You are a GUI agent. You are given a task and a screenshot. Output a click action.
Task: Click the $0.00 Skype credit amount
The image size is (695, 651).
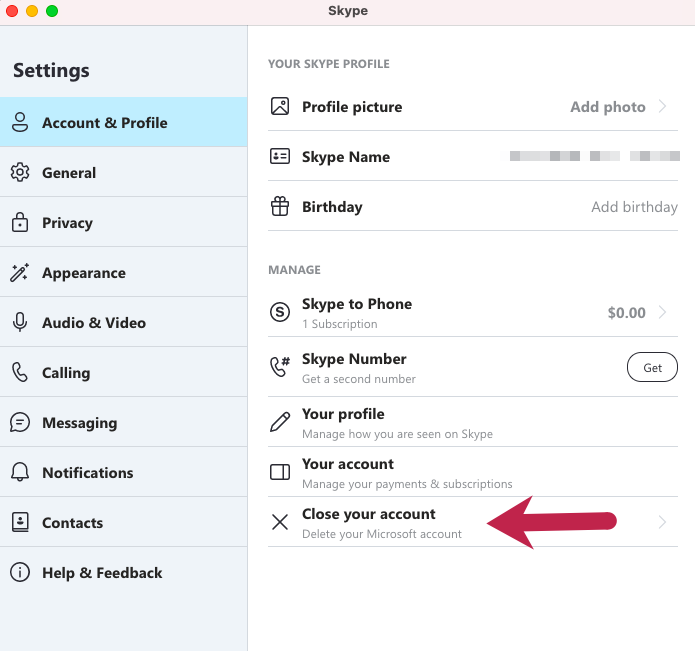626,312
